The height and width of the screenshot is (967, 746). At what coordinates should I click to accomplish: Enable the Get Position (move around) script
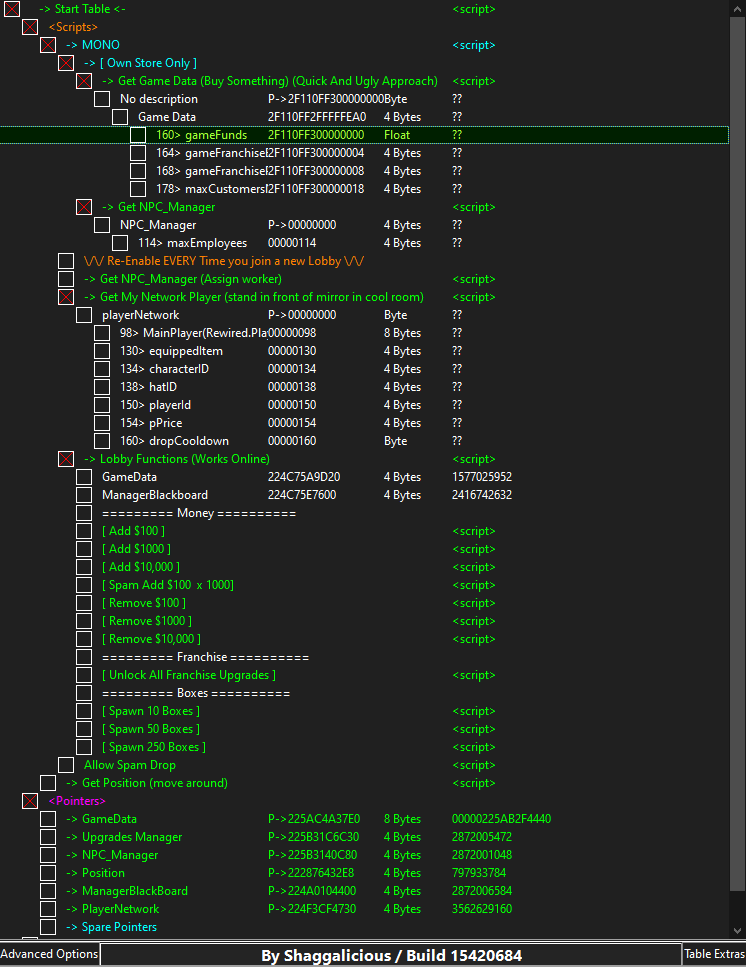pos(48,783)
